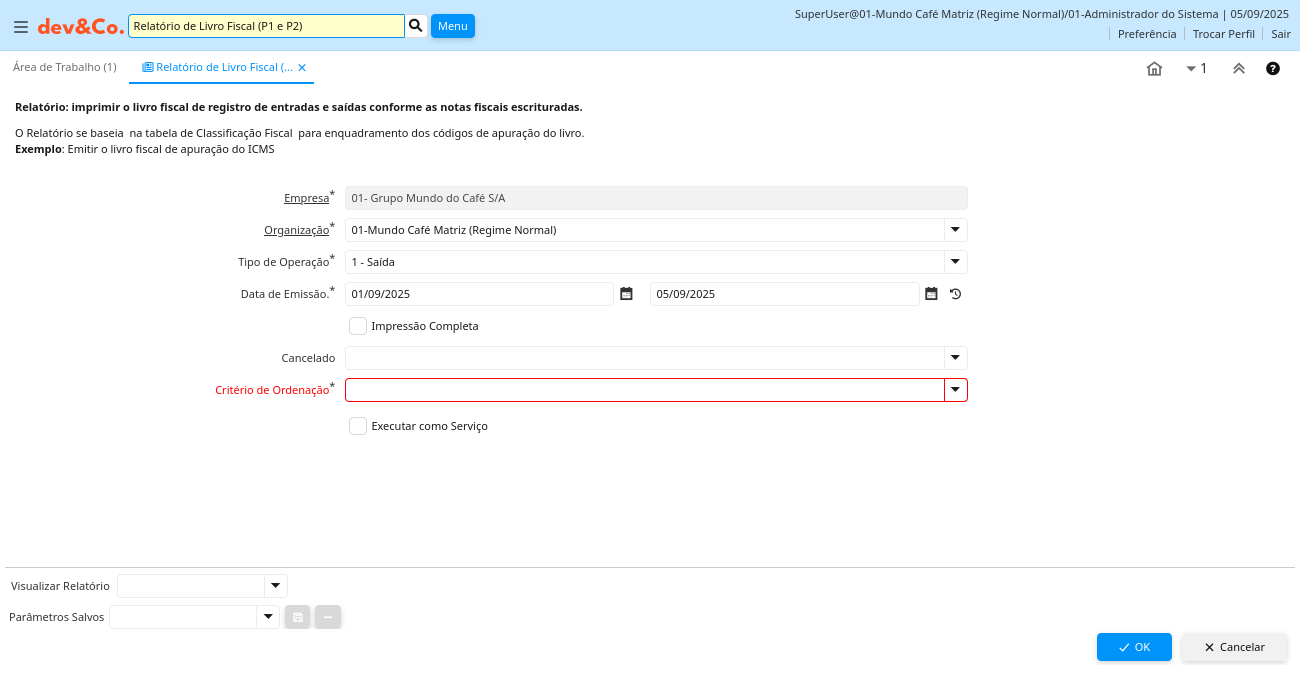Click the start date field 01/09/2025
The width and height of the screenshot is (1300, 674).
(x=478, y=294)
